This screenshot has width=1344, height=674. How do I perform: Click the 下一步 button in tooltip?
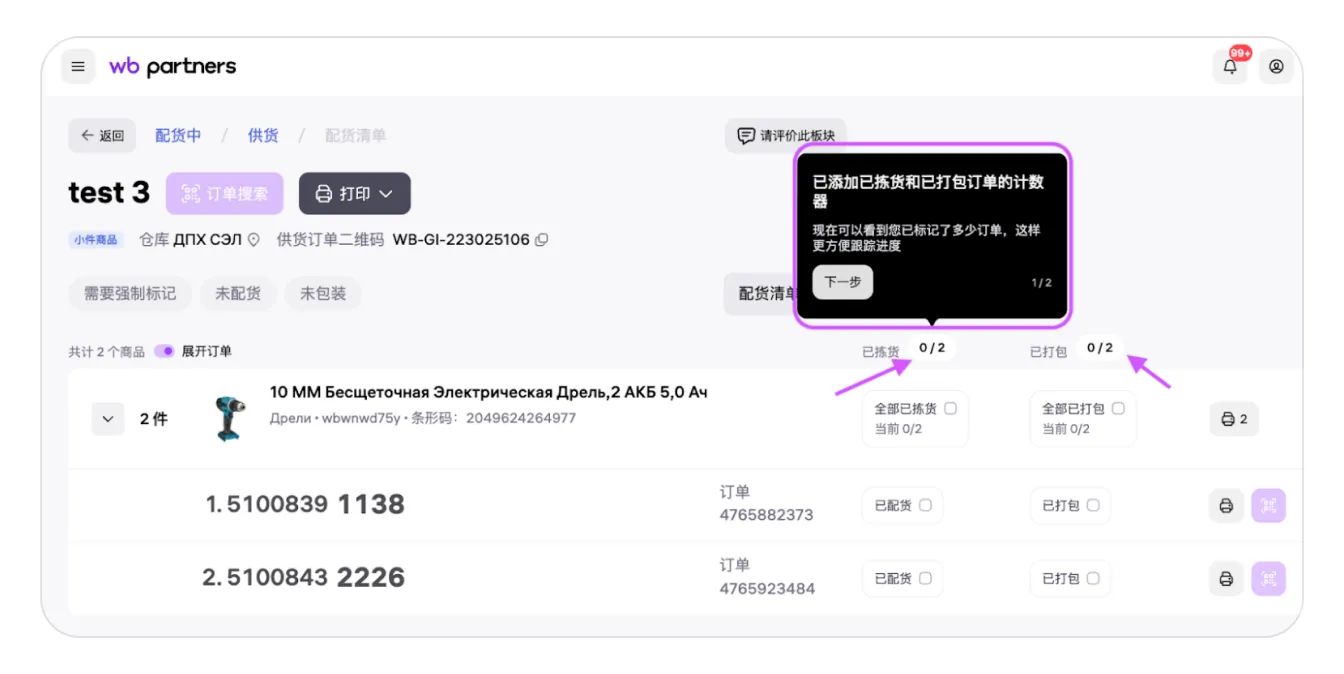tap(842, 282)
